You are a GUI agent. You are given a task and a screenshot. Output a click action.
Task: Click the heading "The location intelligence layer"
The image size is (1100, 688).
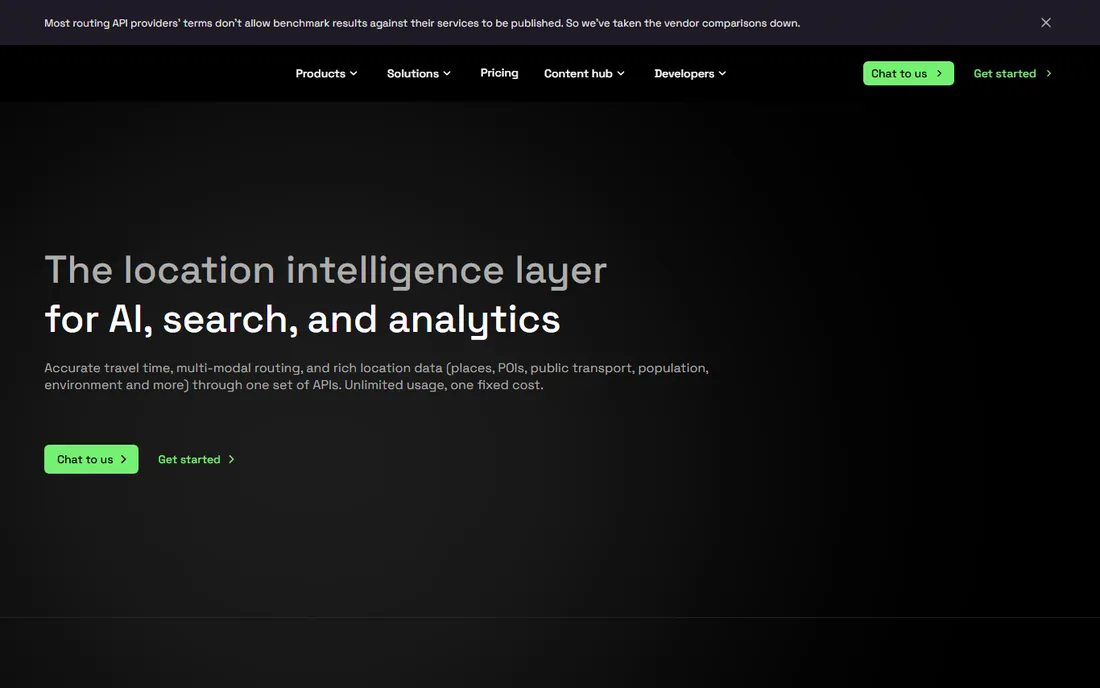coord(326,271)
